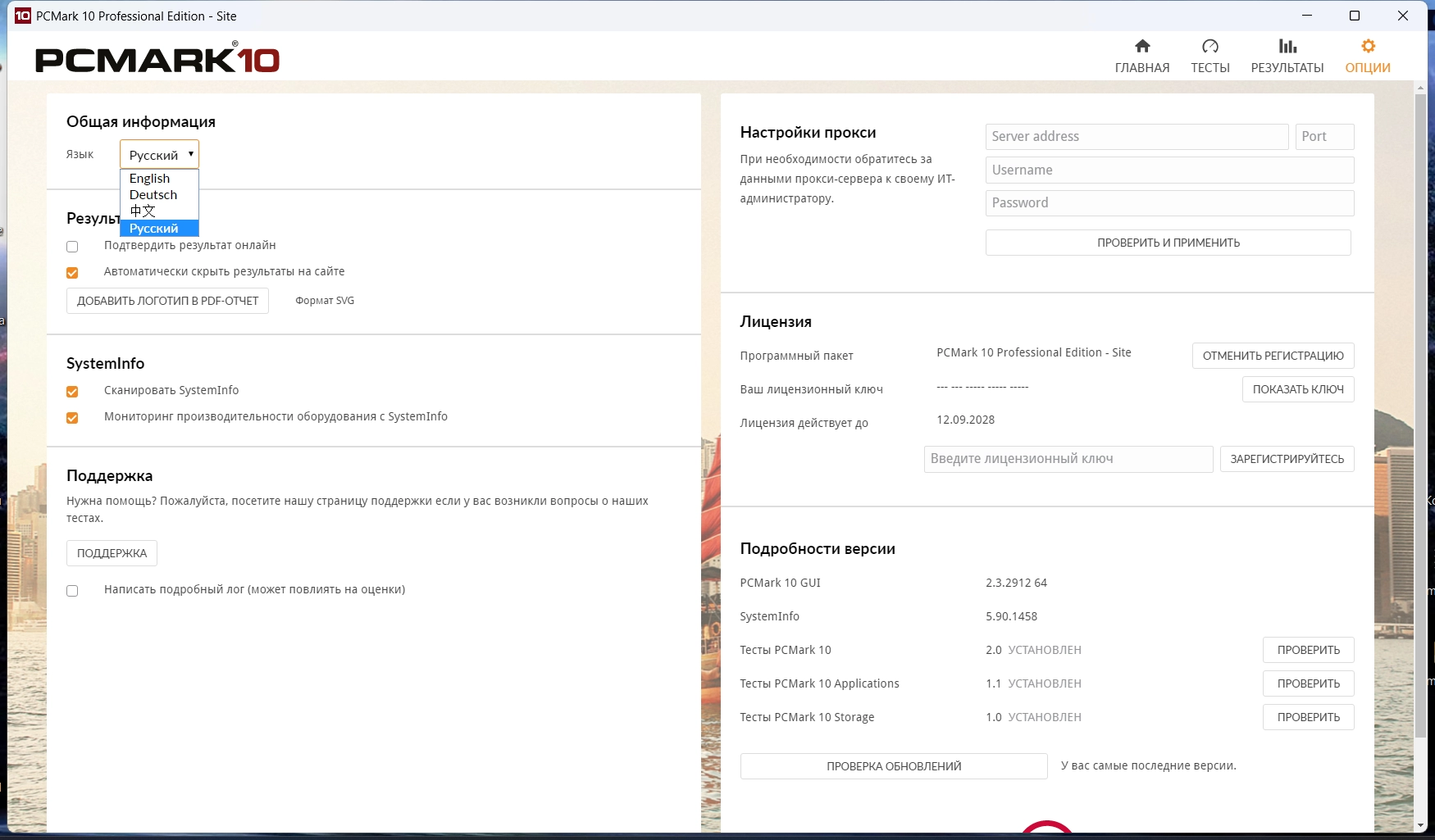Open the ГЛАВНАЯ tab label
The height and width of the screenshot is (840, 1435).
pos(1142,68)
